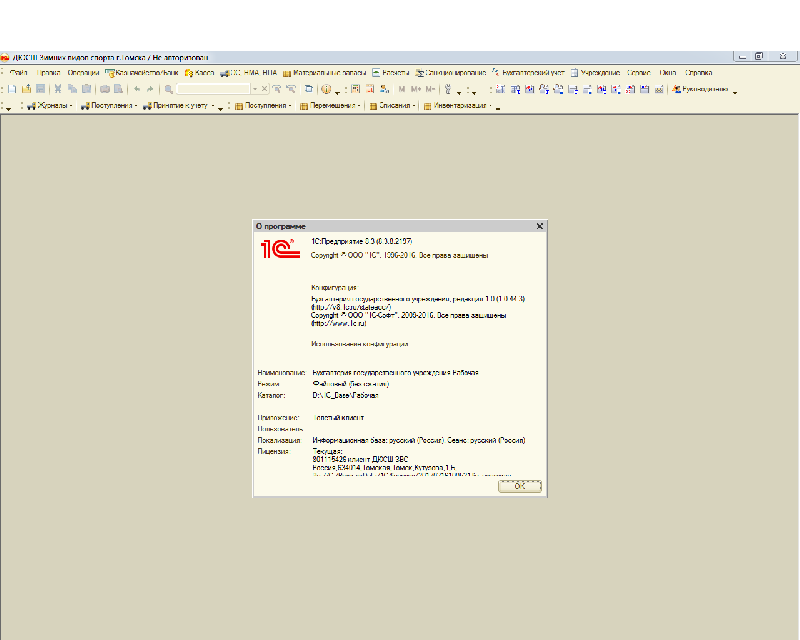Clear the search field with the X icon
The image size is (800, 640).
264,89
